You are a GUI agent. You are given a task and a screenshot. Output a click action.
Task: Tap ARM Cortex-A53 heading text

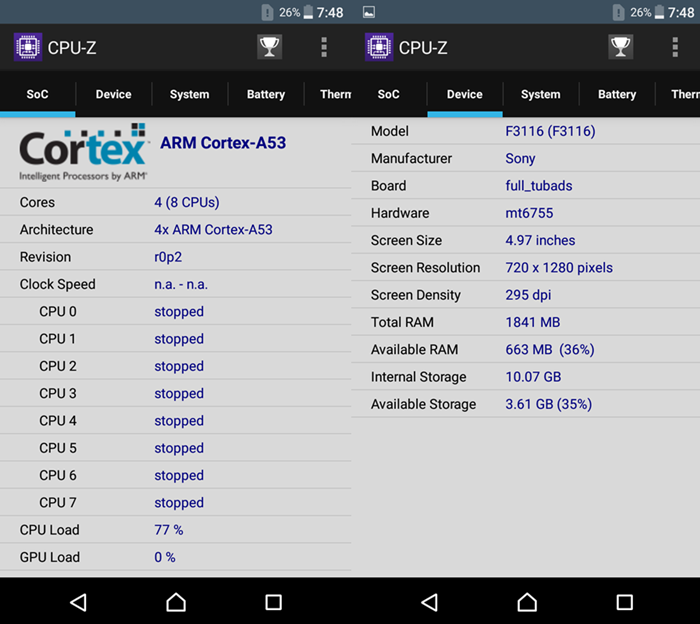[x=223, y=143]
